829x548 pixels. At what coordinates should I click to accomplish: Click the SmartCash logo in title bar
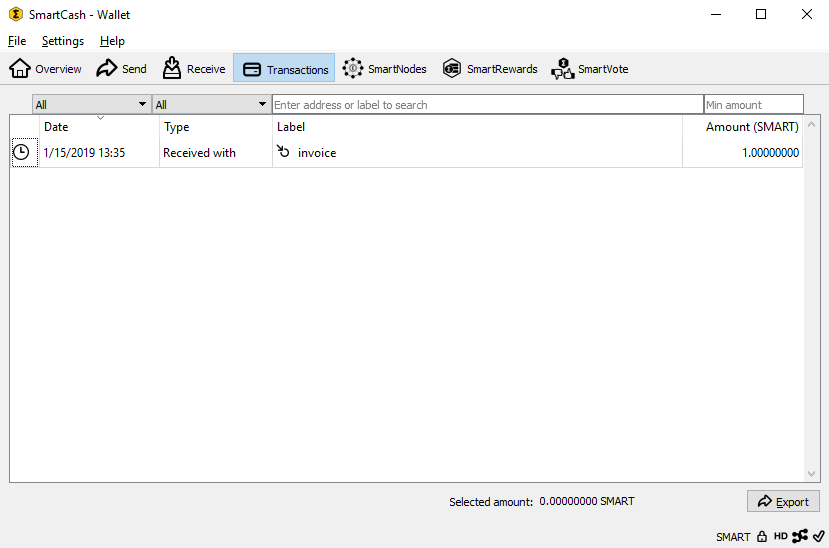(16, 14)
